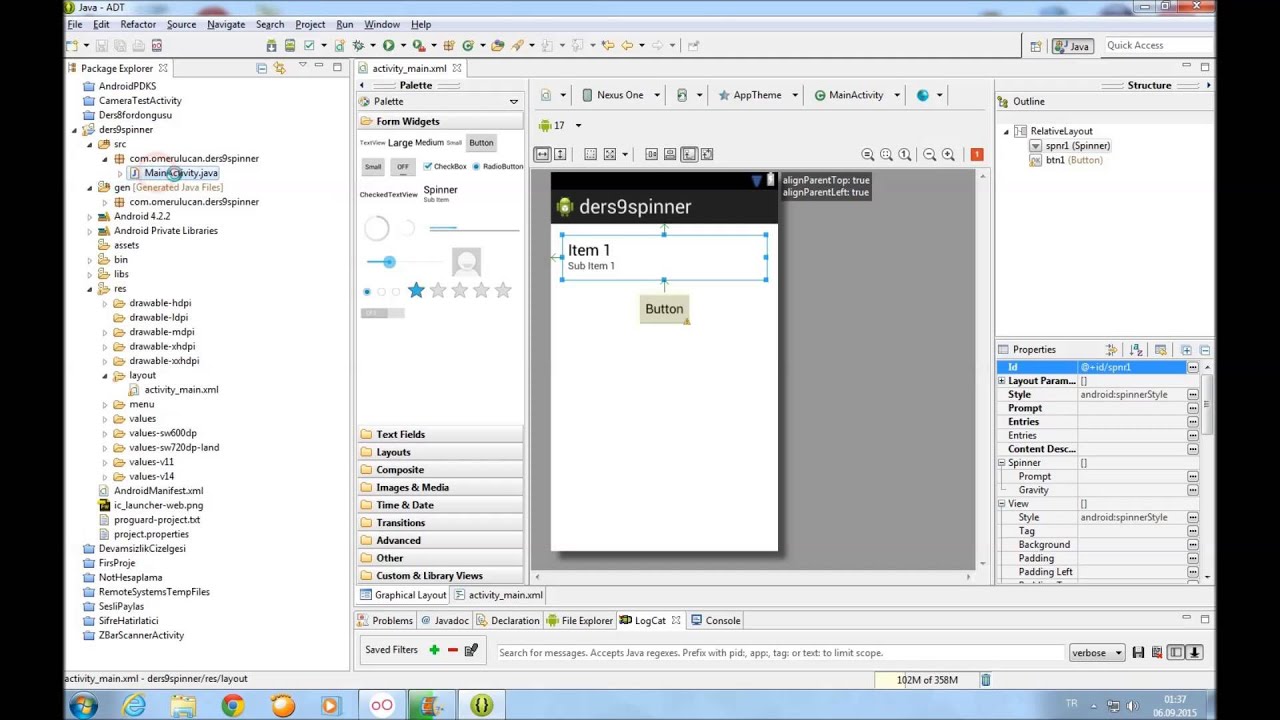Delete the selected LogCat filter
This screenshot has width=1280, height=720.
pyautogui.click(x=452, y=651)
